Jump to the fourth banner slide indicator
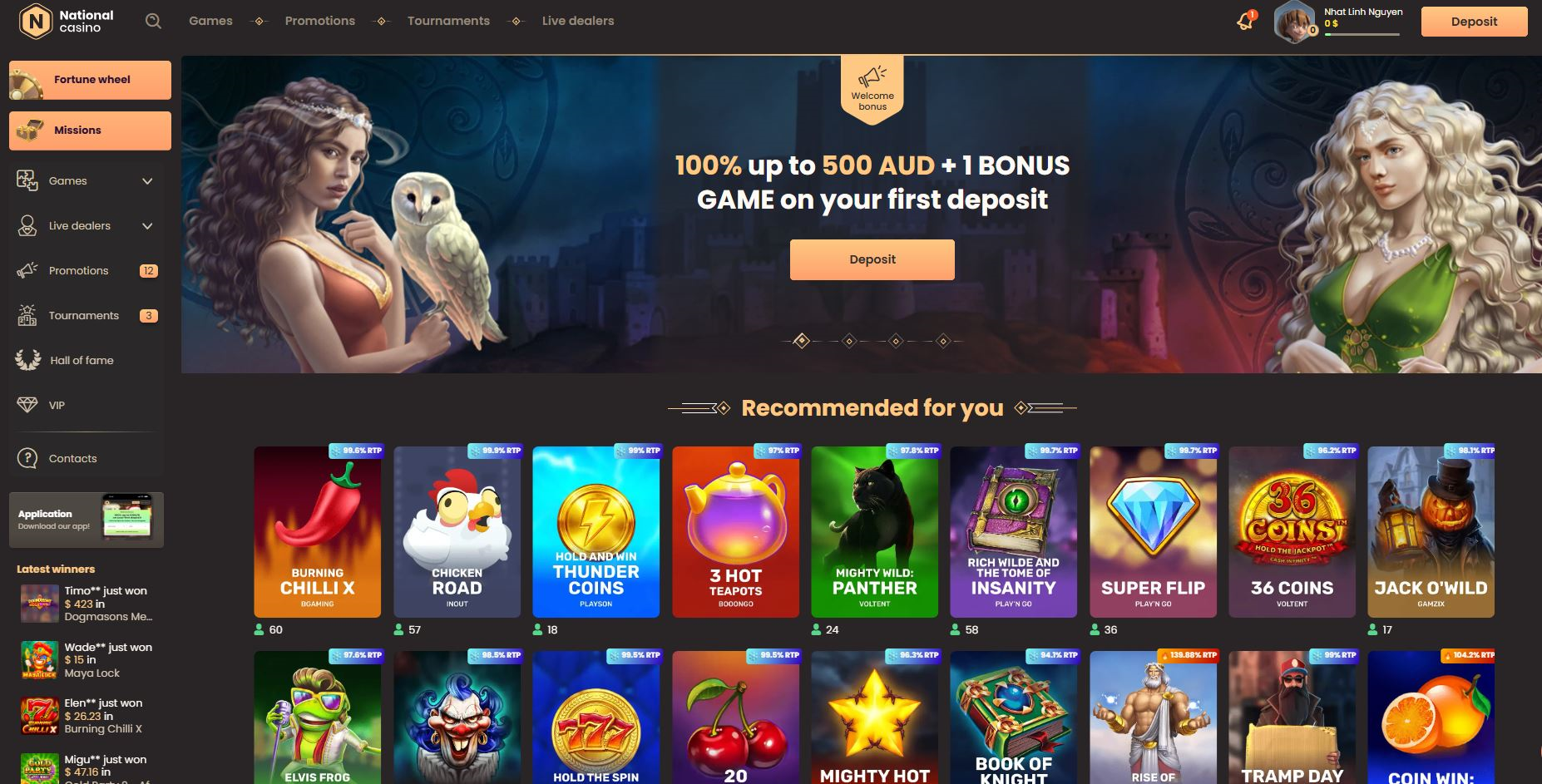The height and width of the screenshot is (784, 1542). click(942, 341)
